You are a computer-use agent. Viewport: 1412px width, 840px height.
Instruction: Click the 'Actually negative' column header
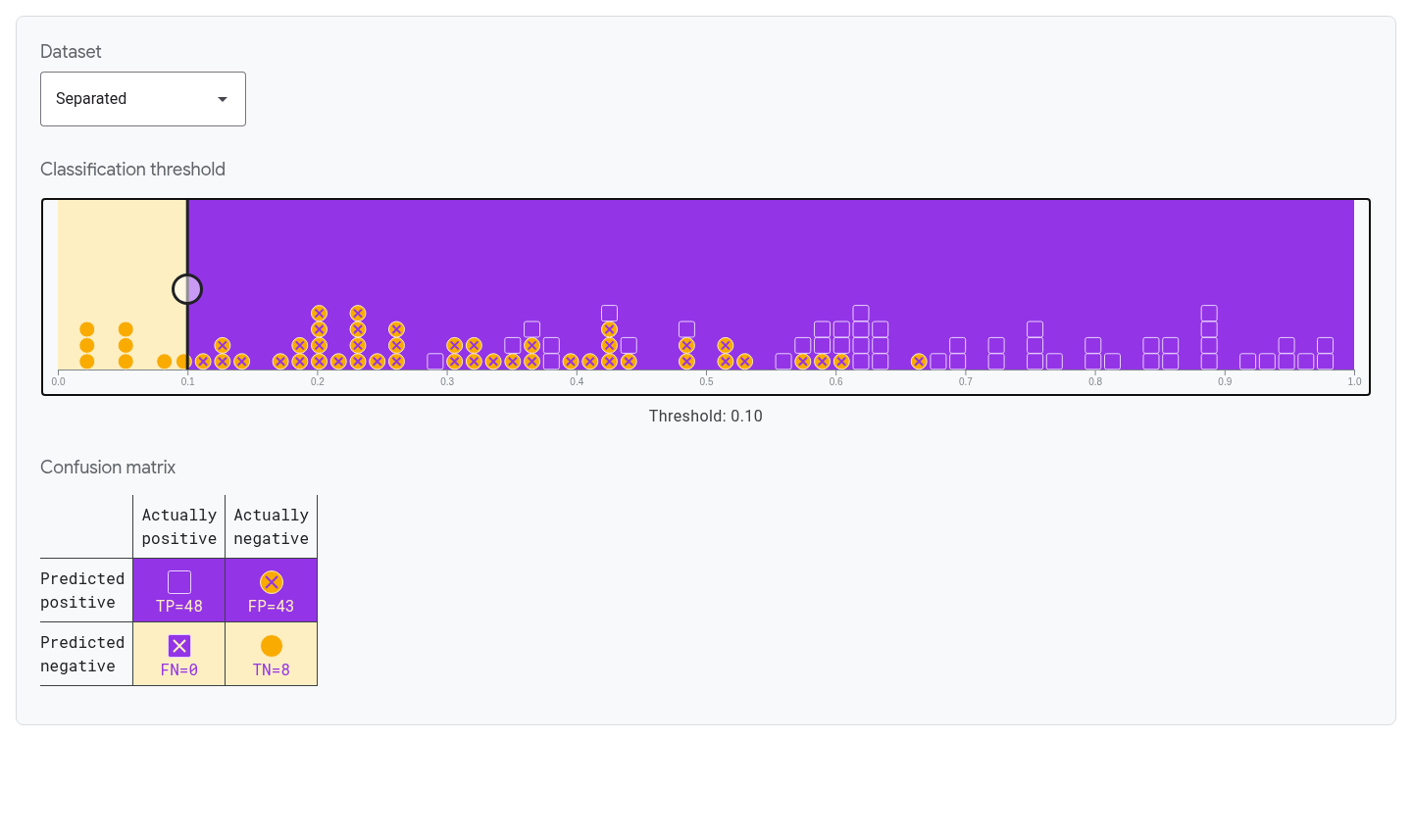[x=272, y=527]
